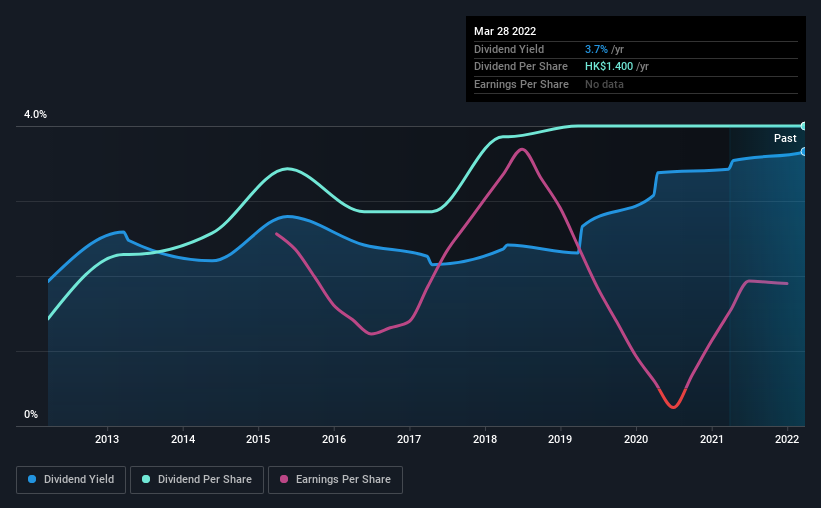This screenshot has width=821, height=508.
Task: Click the Mar 28 2022 tooltip date header
Action: [505, 31]
